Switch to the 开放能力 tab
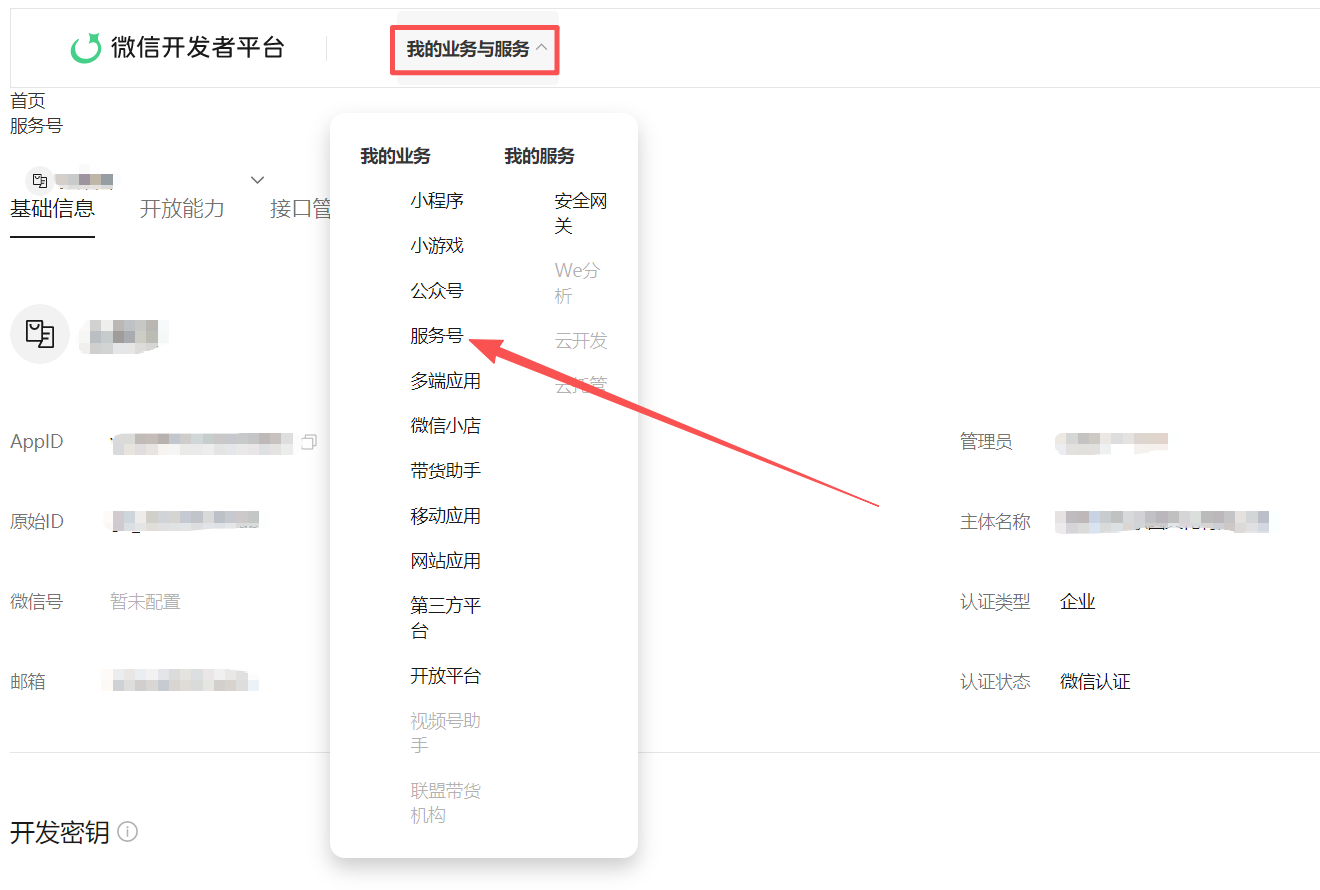The height and width of the screenshot is (890, 1320). pos(182,209)
